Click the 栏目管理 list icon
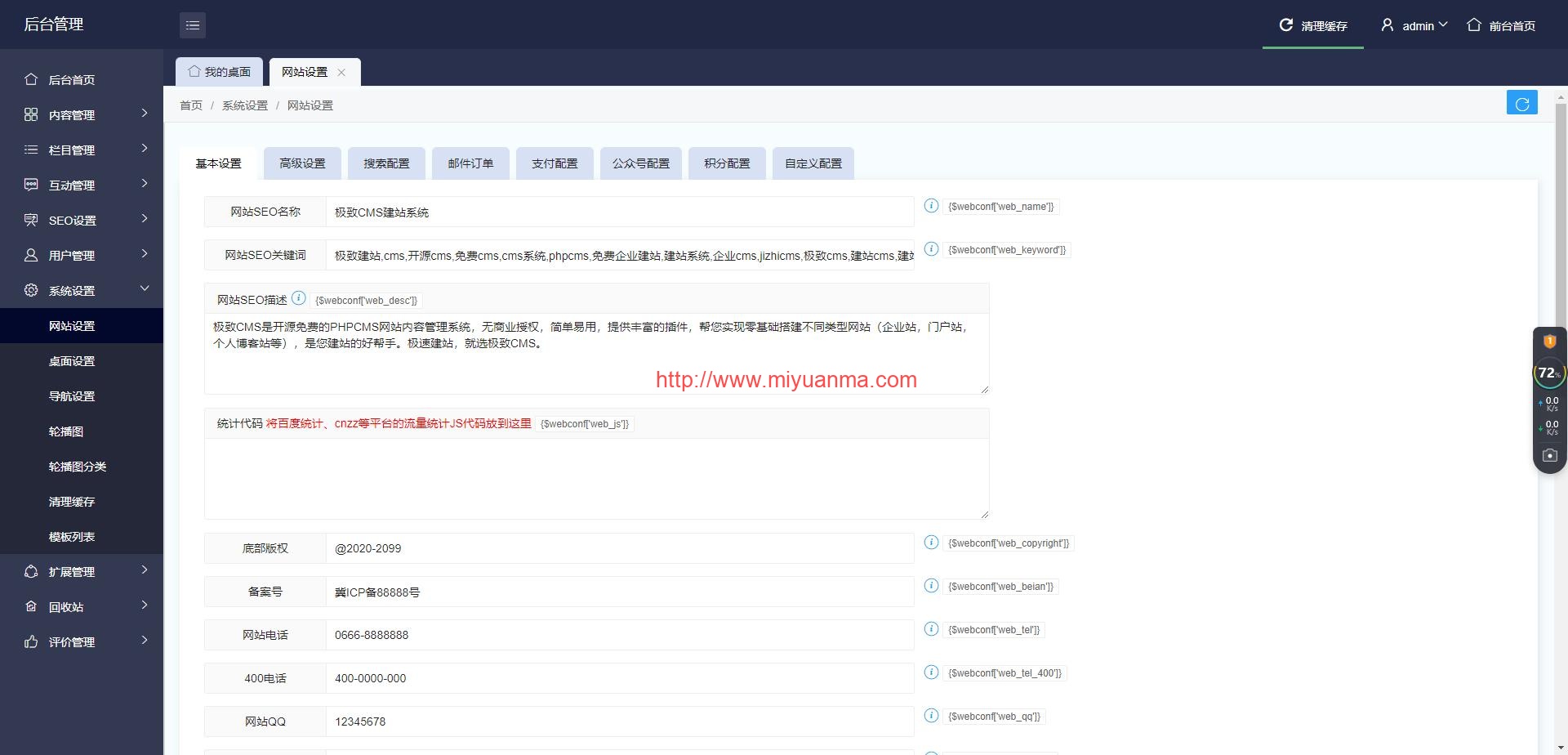 (x=31, y=150)
